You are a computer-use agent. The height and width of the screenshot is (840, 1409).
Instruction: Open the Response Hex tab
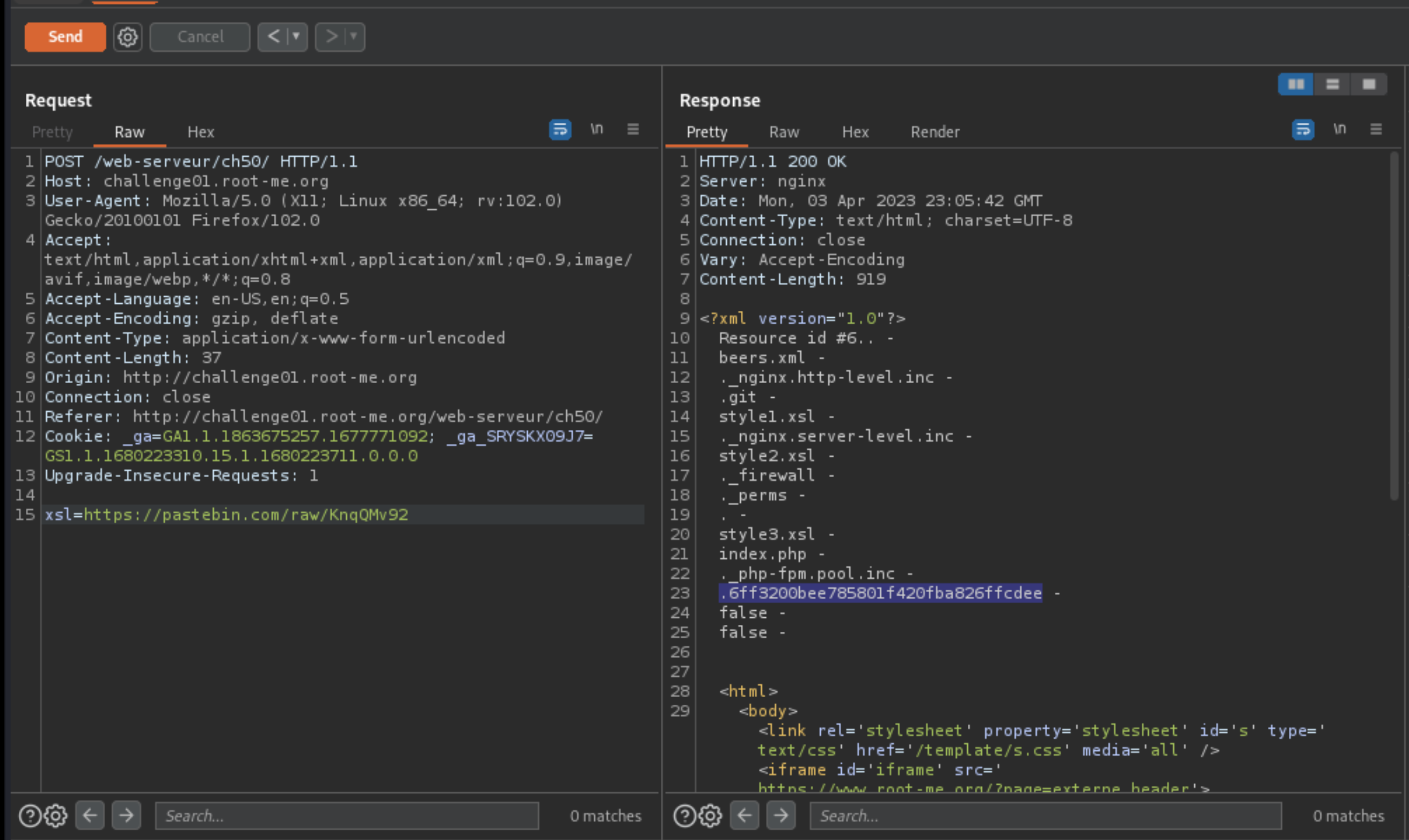coord(856,132)
